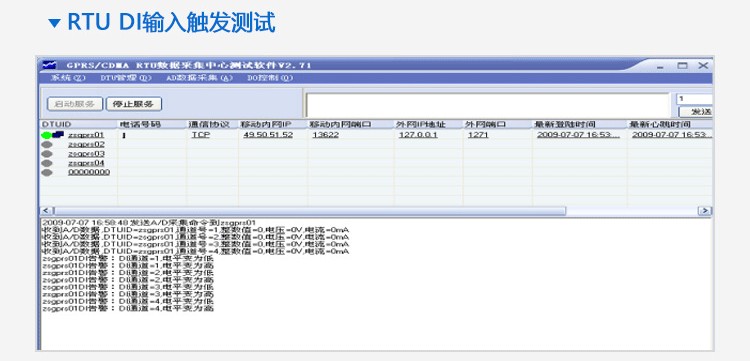750x361 pixels.
Task: Click the 电话号码 column header
Action: pos(152,125)
